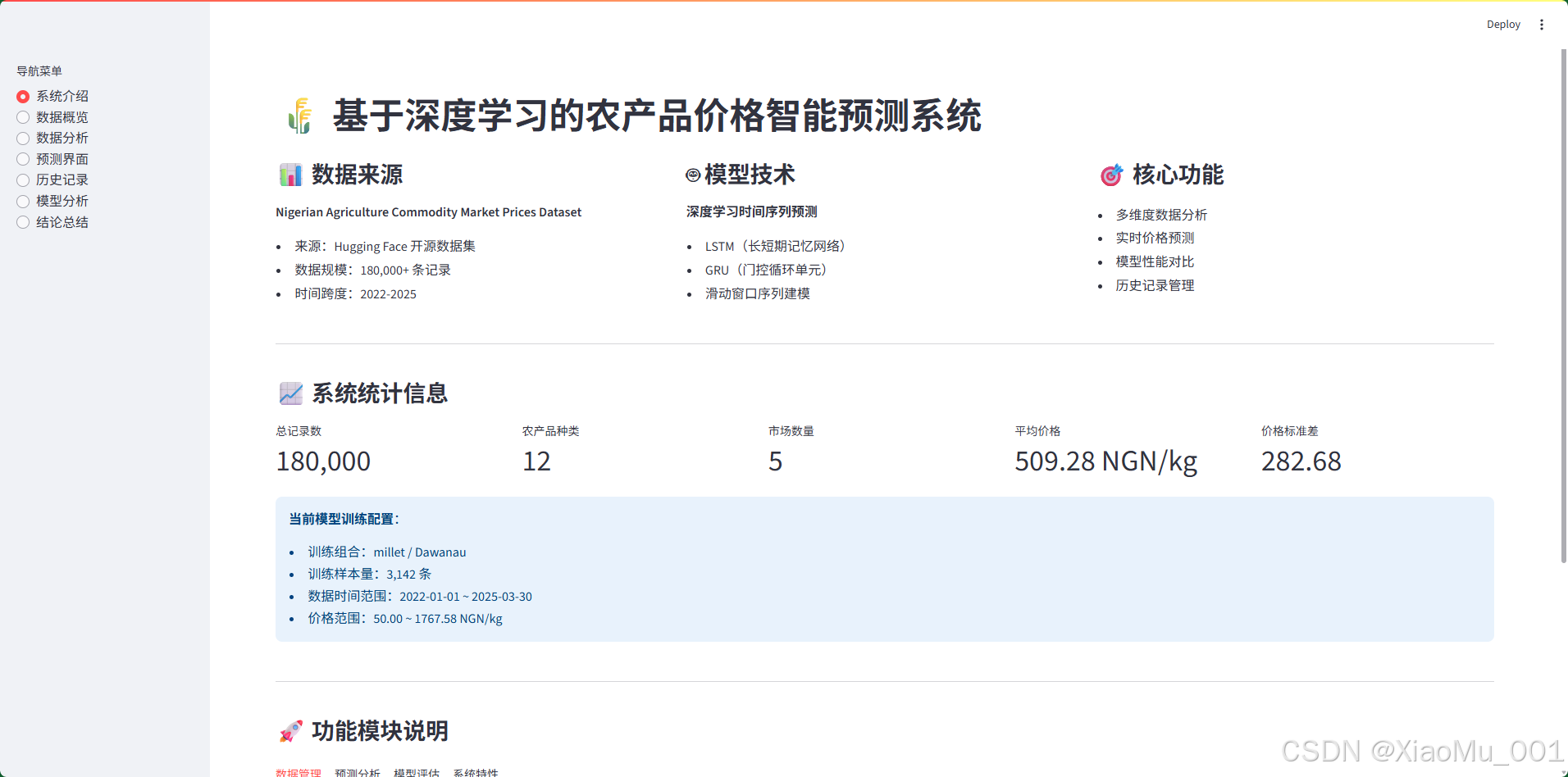Click the 市场数量 value 5
1568x777 pixels.
pos(775,461)
